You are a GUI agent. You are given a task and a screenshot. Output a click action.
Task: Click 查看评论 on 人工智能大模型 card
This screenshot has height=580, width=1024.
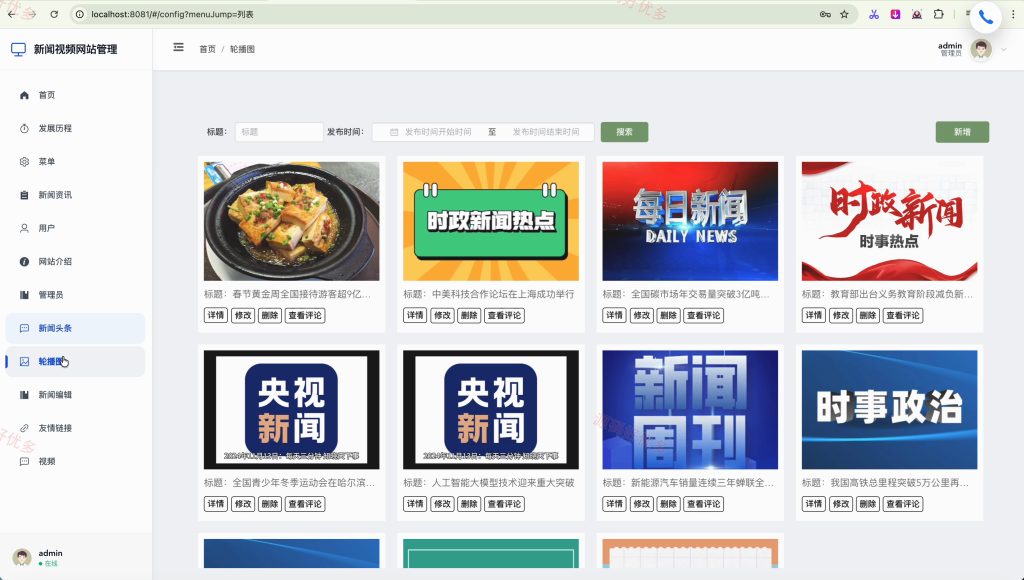coord(504,504)
